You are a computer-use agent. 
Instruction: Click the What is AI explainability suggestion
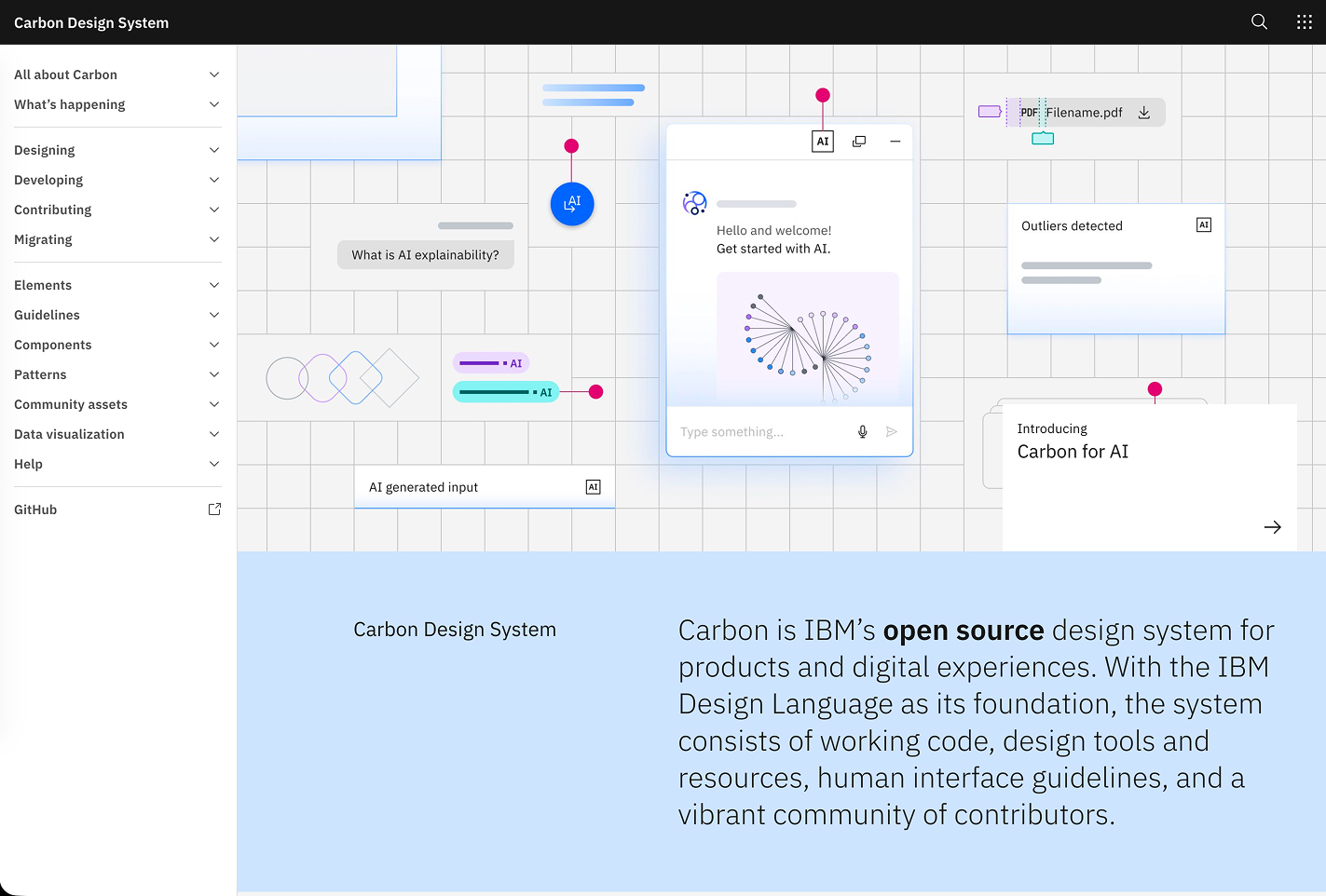425,254
